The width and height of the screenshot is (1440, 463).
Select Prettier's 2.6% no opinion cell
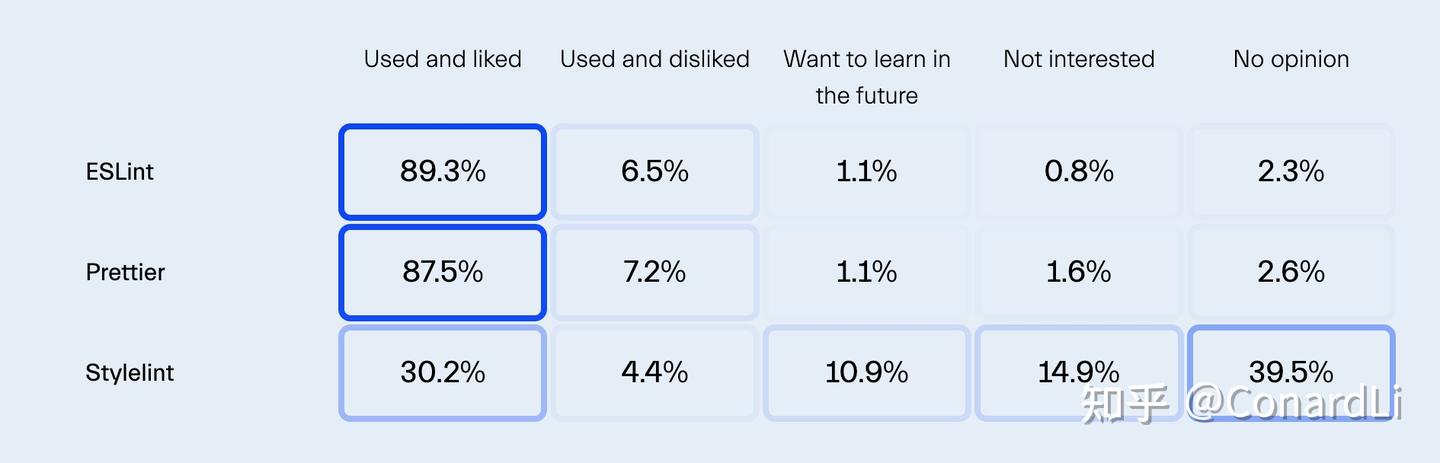(x=1291, y=272)
